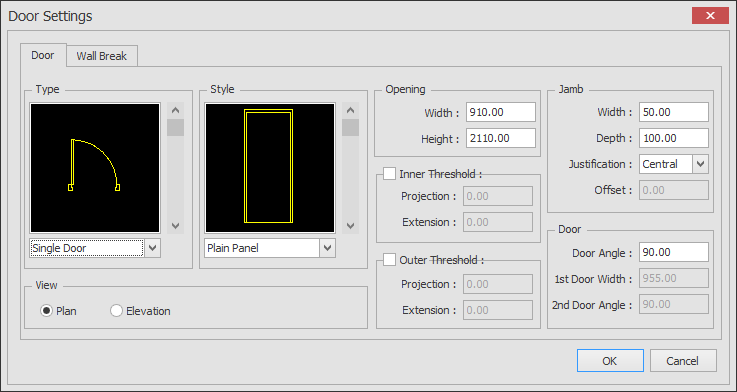737x392 pixels.
Task: Select the Door tab
Action: 43,55
